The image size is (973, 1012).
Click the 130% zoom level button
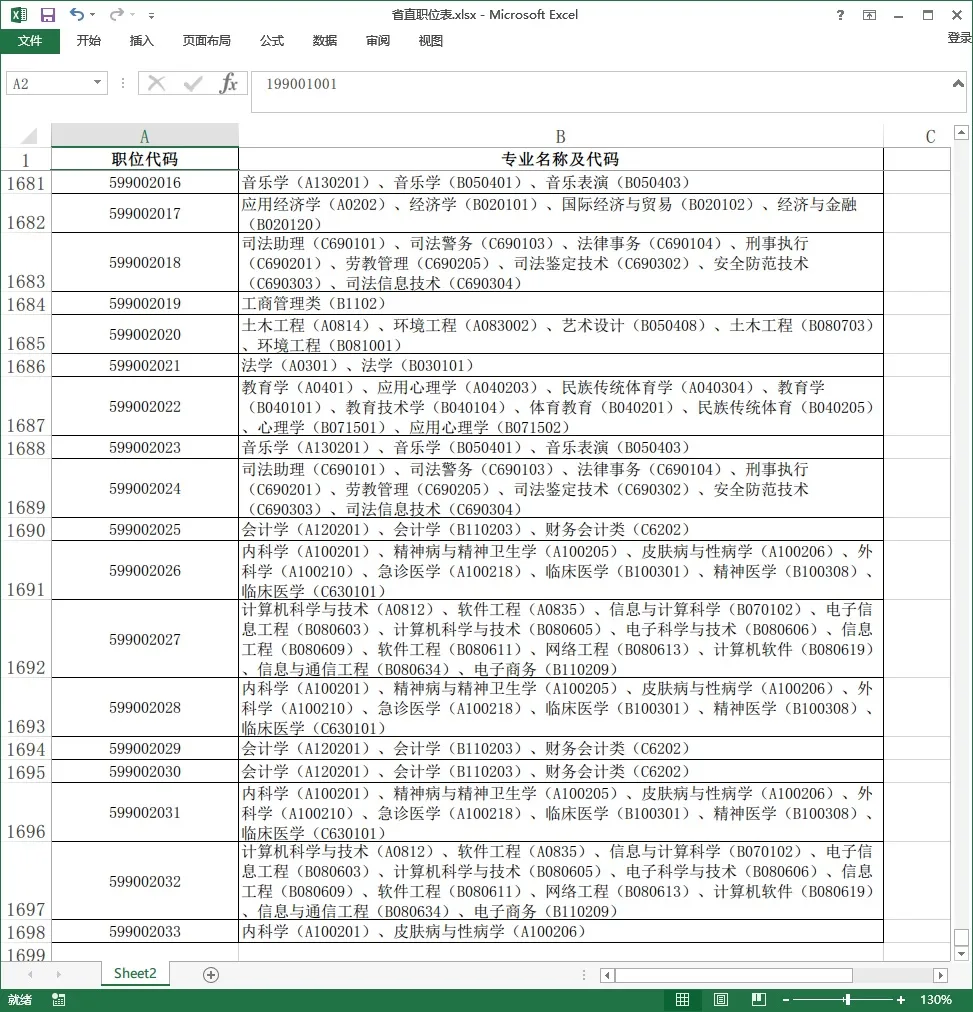point(935,1000)
